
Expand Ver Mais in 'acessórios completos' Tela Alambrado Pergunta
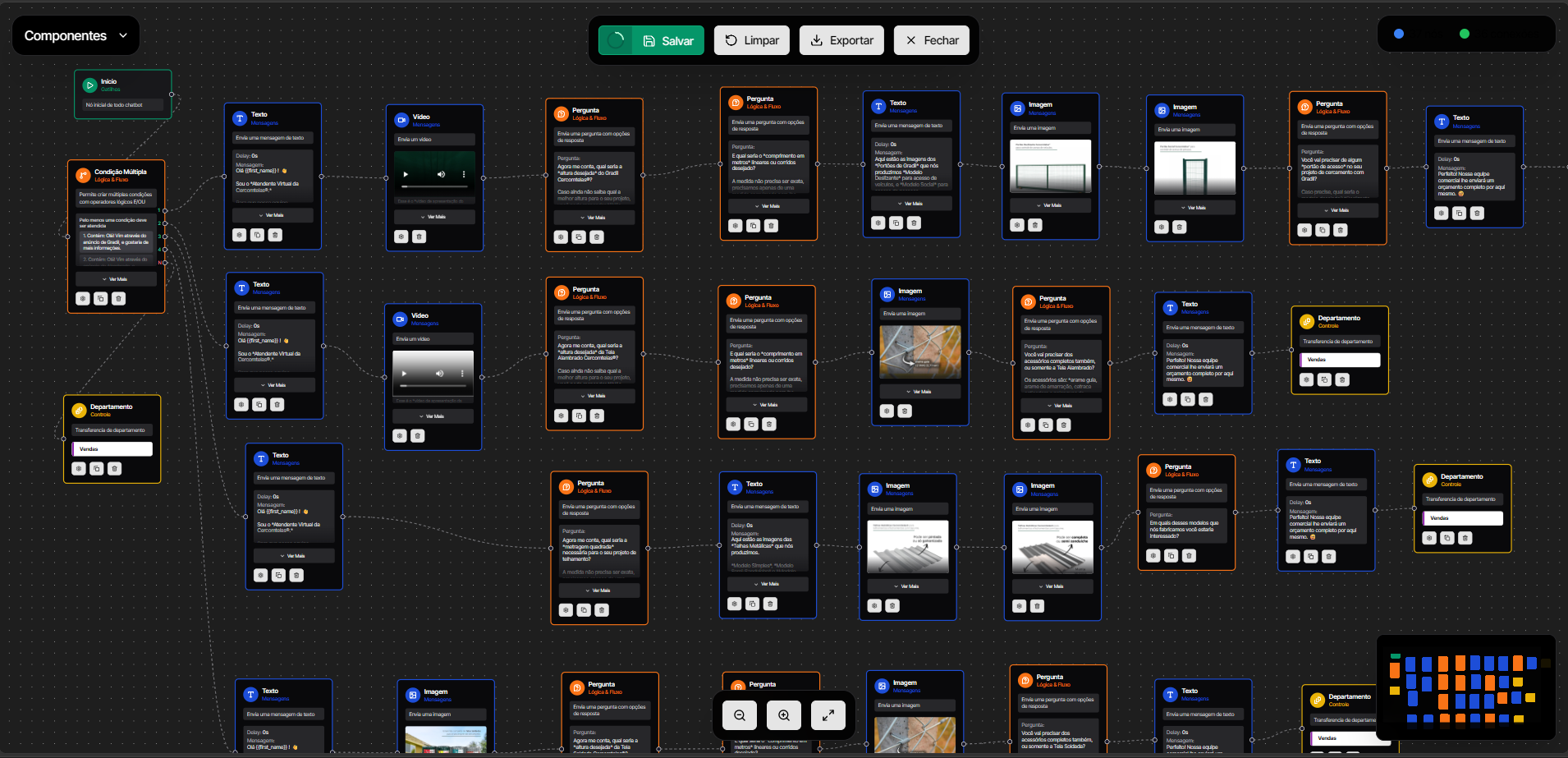coord(1061,406)
